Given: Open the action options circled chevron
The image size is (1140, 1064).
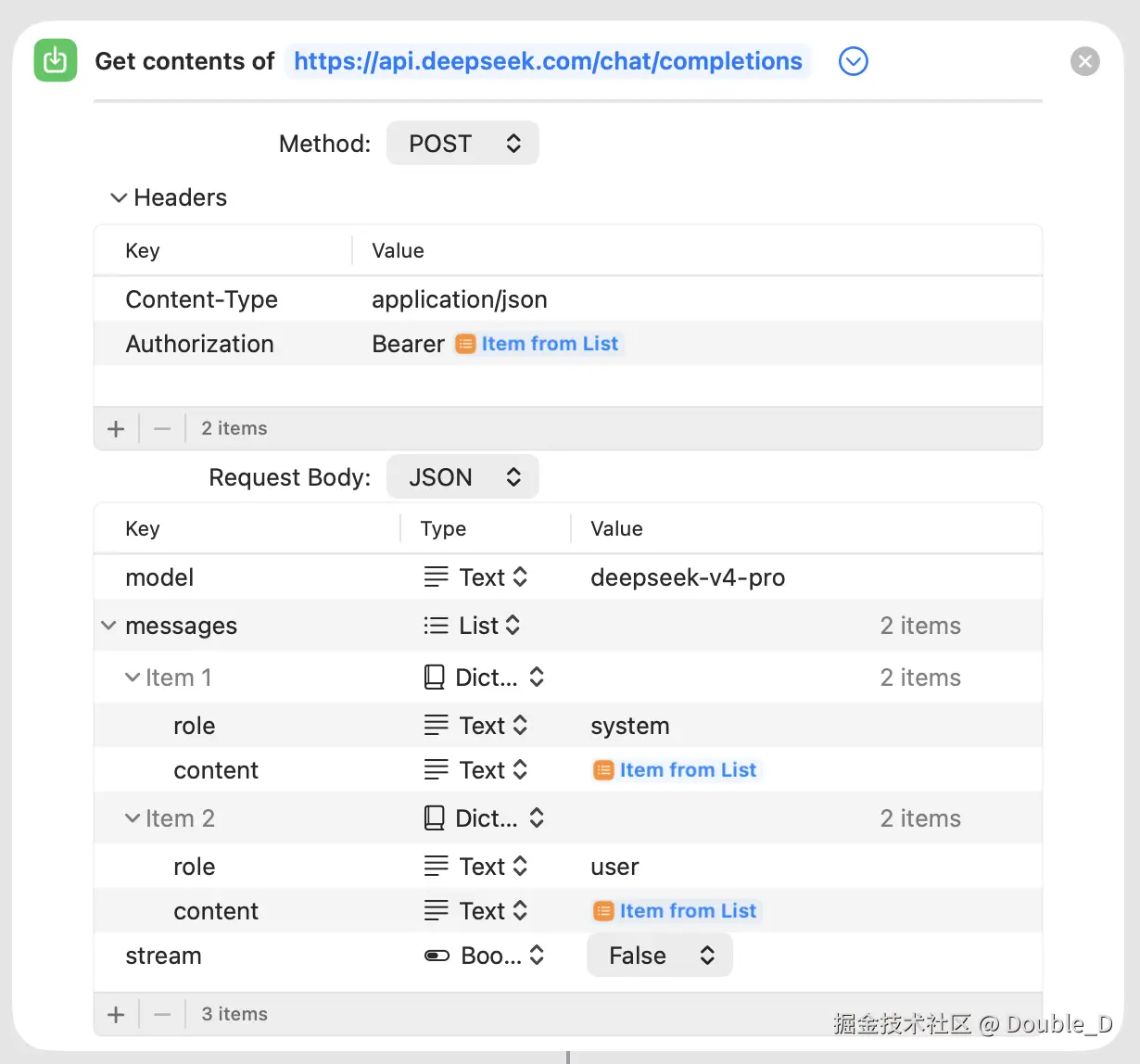Looking at the screenshot, I should click(x=853, y=61).
